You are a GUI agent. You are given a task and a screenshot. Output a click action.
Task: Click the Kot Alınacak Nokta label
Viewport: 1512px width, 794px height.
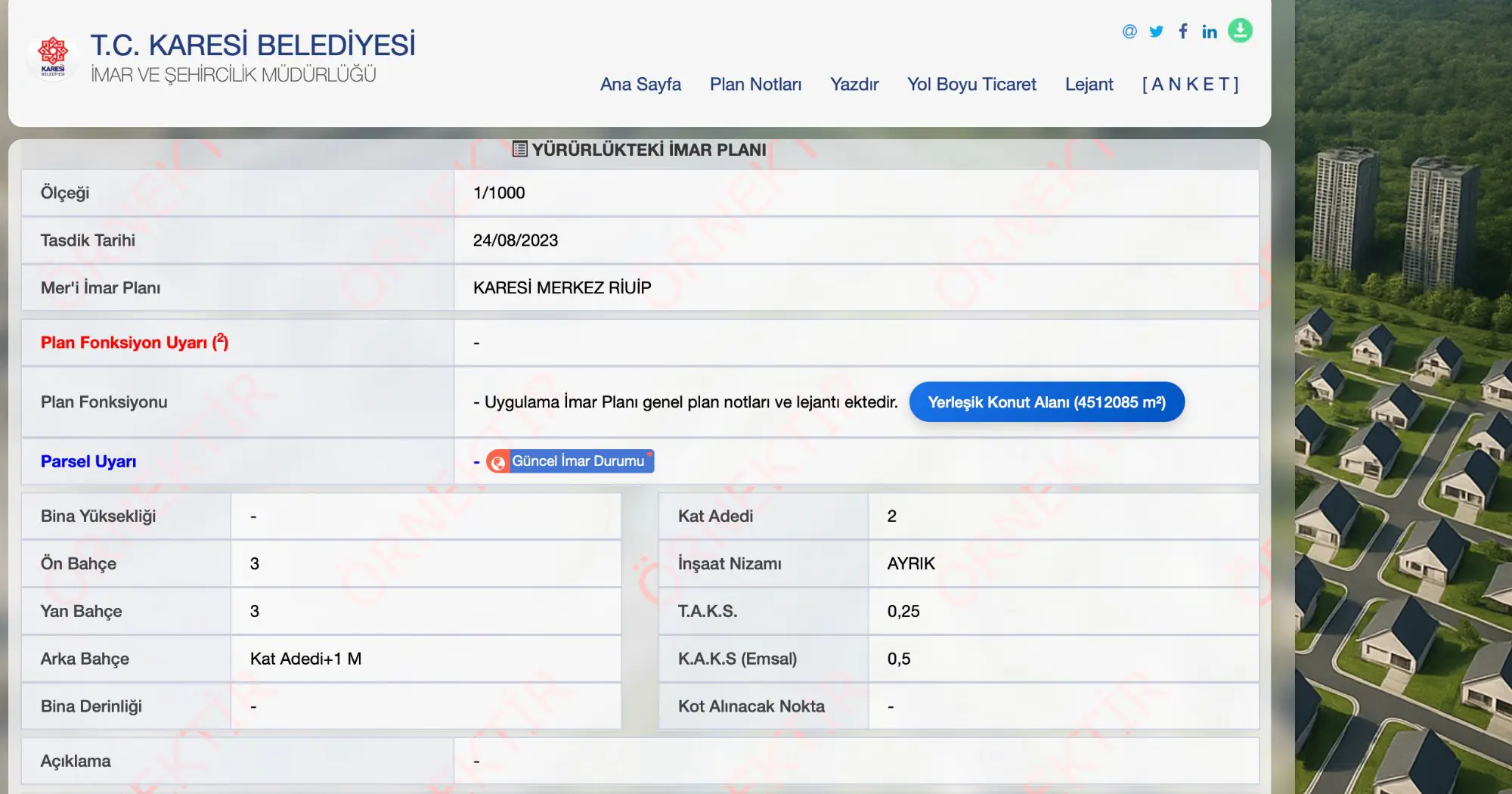click(751, 706)
